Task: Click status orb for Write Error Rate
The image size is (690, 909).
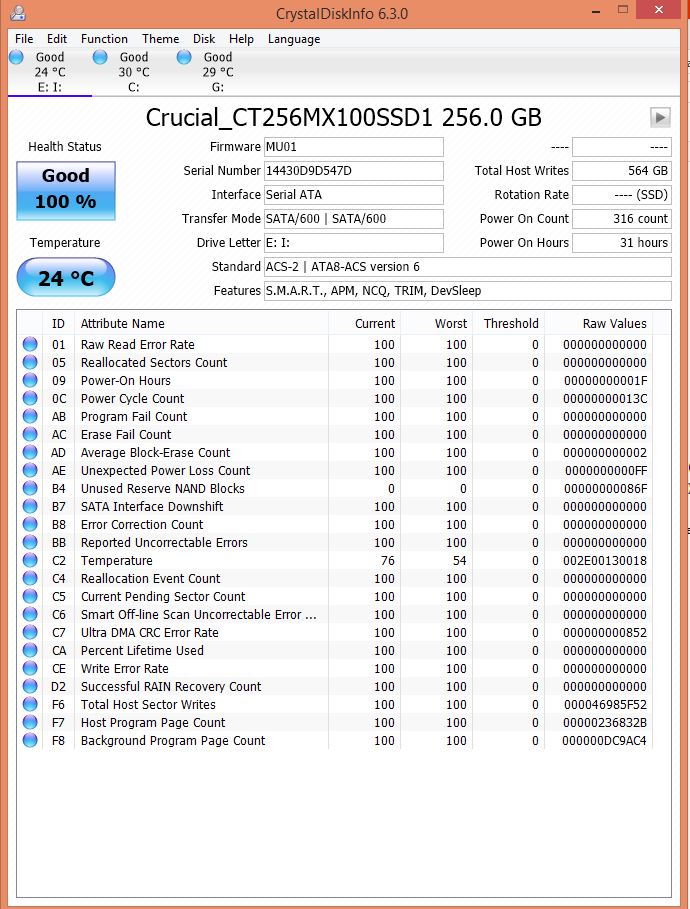Action: coord(30,668)
